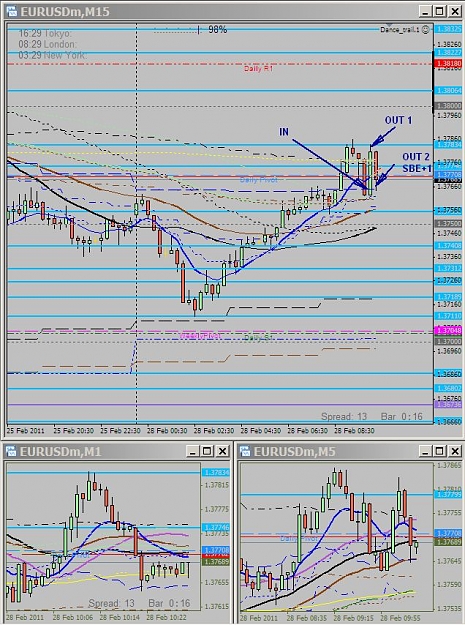Click the chart shift triangle marker on the M15 chart
This screenshot has height=625, width=465.
click(390, 25)
